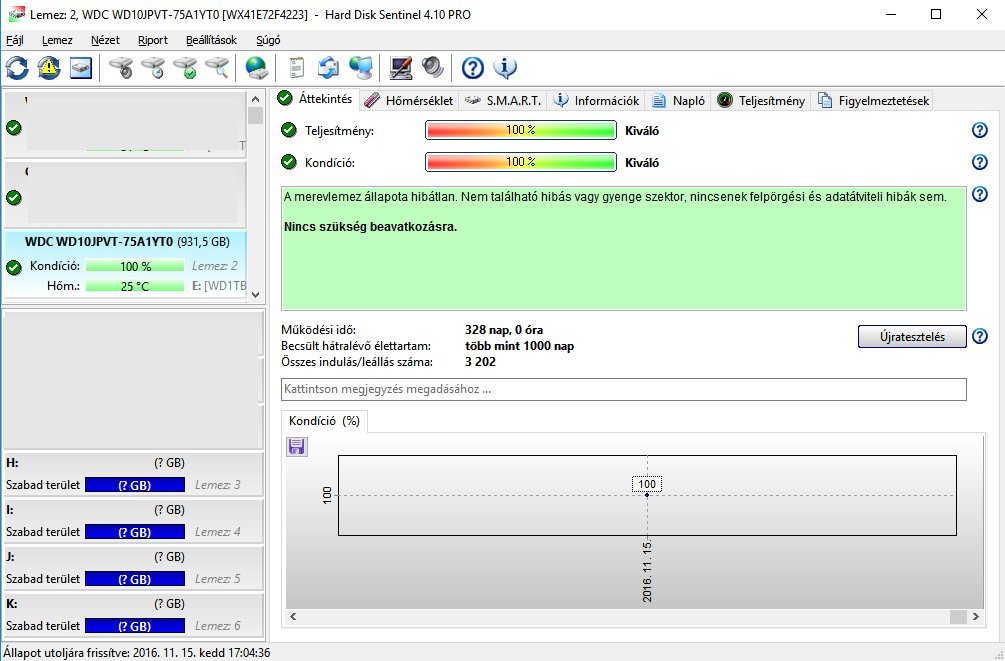Click the monitor with screwdriver configuration icon

click(x=401, y=67)
